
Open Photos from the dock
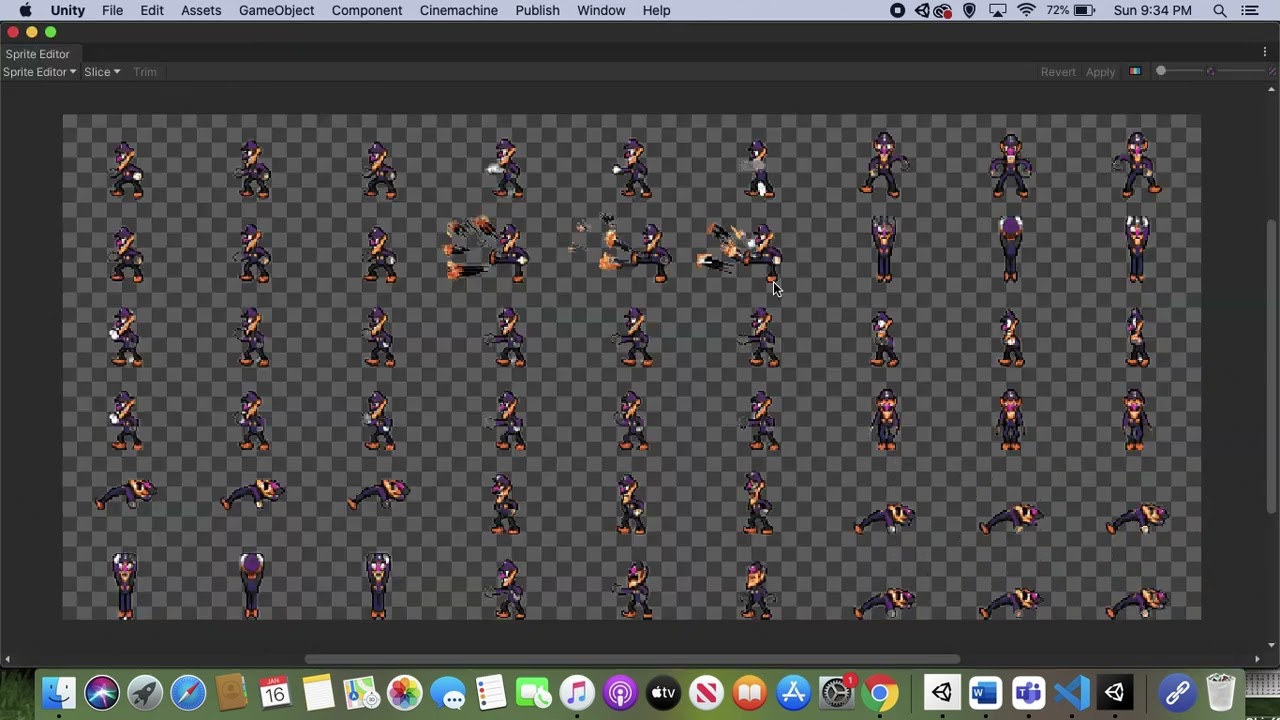coord(404,692)
